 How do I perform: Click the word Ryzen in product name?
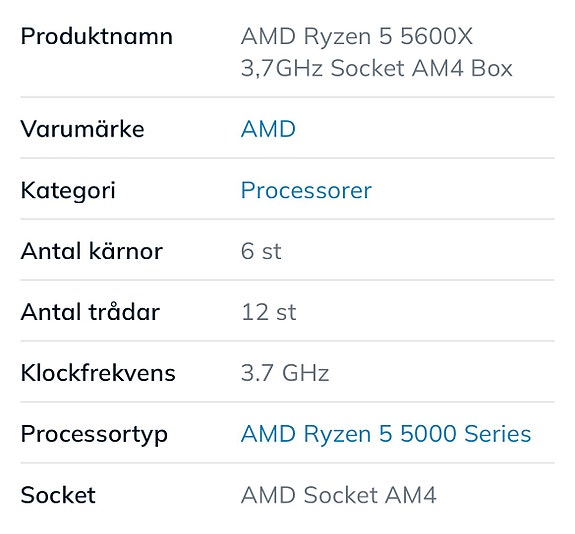pos(337,38)
